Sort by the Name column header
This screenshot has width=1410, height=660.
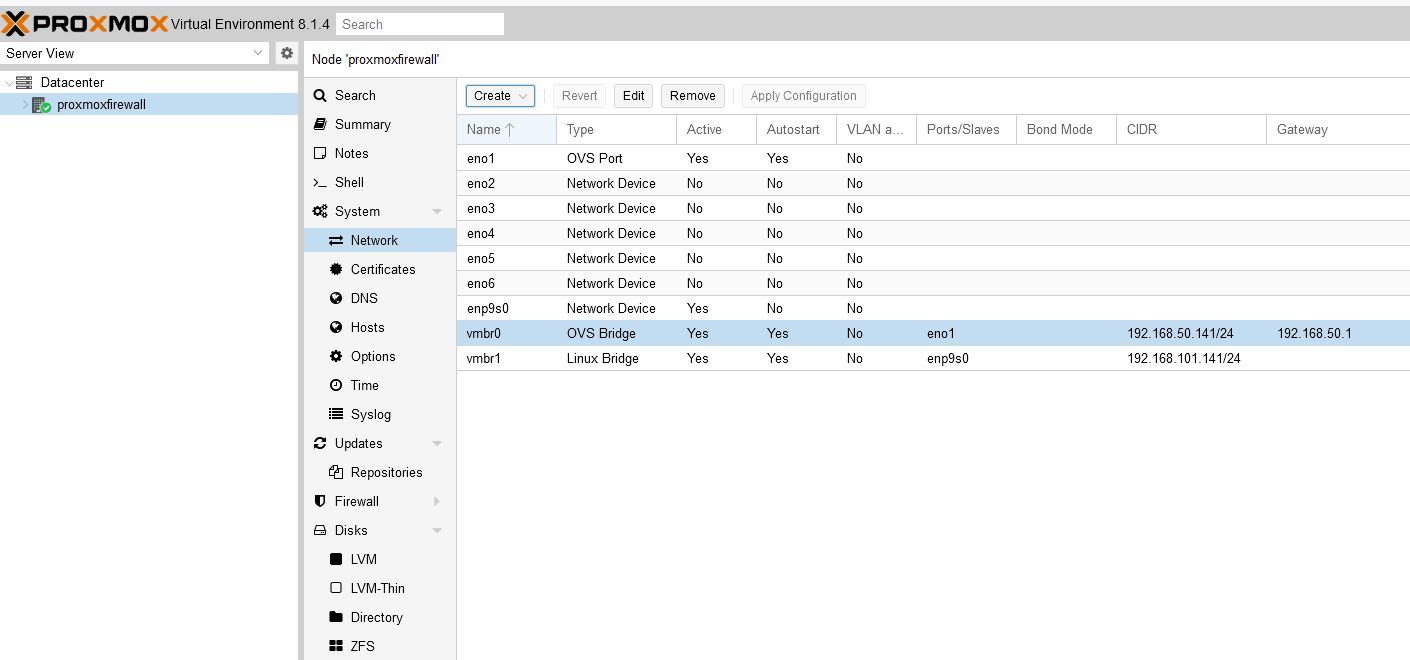click(x=506, y=129)
